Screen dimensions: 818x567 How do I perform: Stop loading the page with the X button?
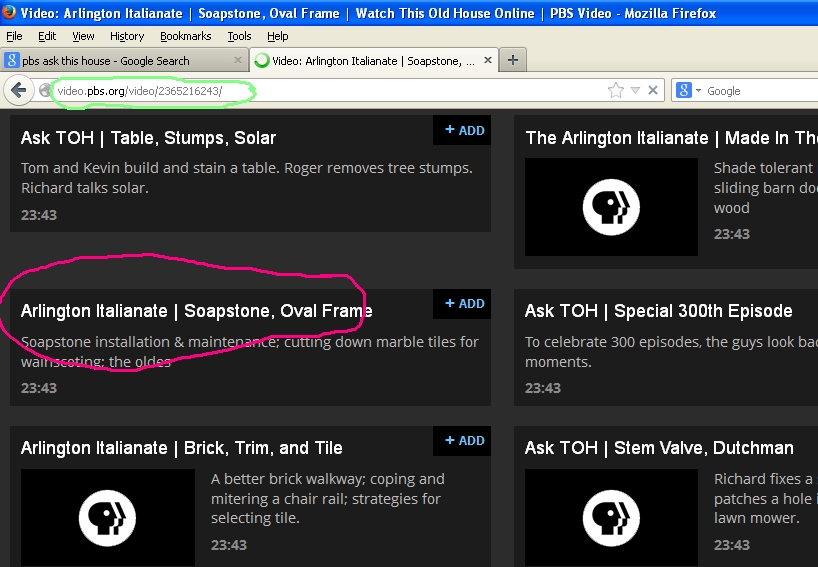coord(653,90)
